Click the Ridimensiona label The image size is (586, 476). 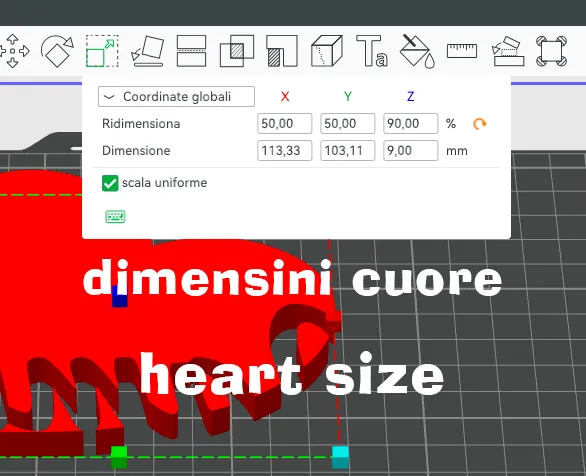[x=141, y=124]
